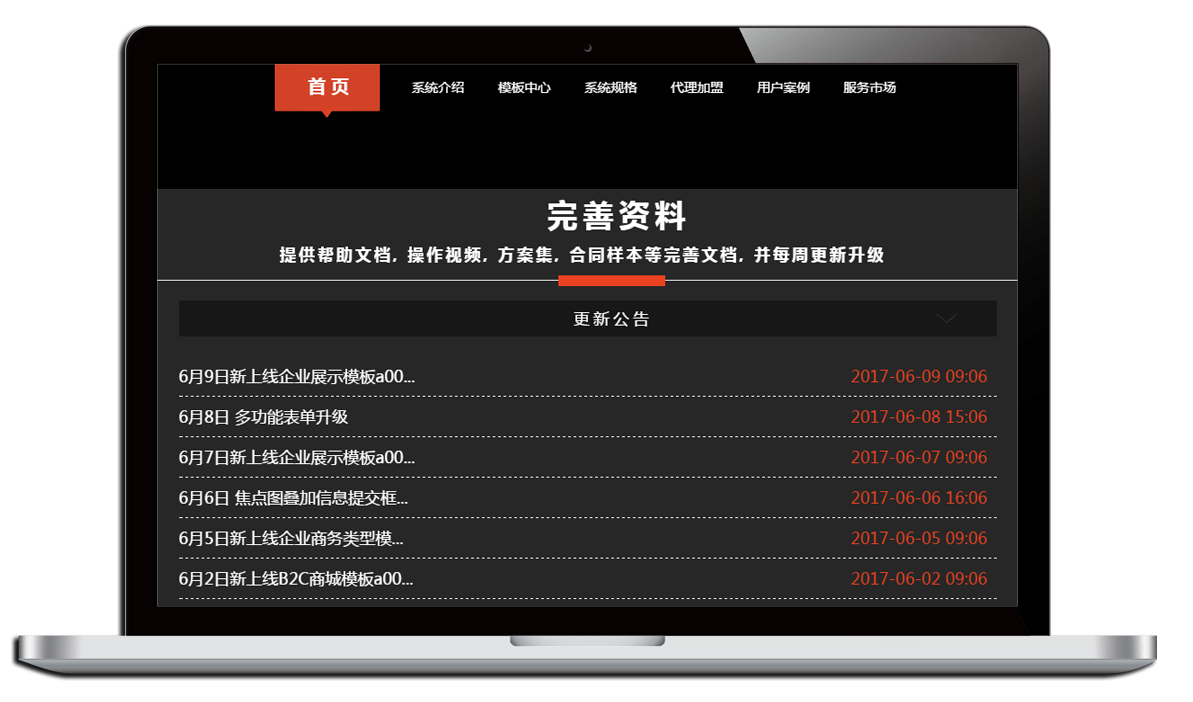Click the 2017-06-09 09:06 timestamp
The image size is (1193, 702).
[x=918, y=377]
